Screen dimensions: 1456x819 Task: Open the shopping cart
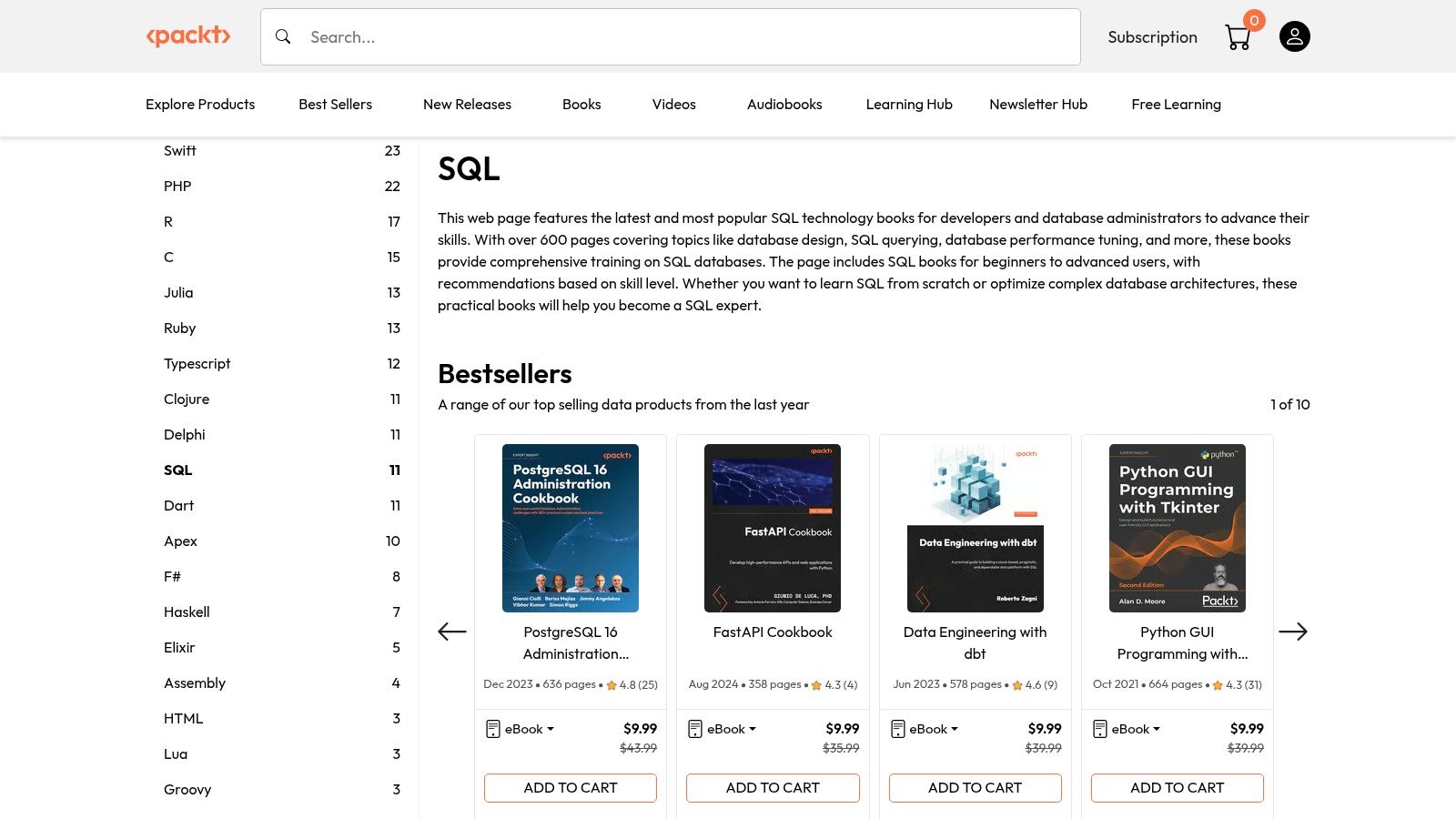tap(1238, 36)
